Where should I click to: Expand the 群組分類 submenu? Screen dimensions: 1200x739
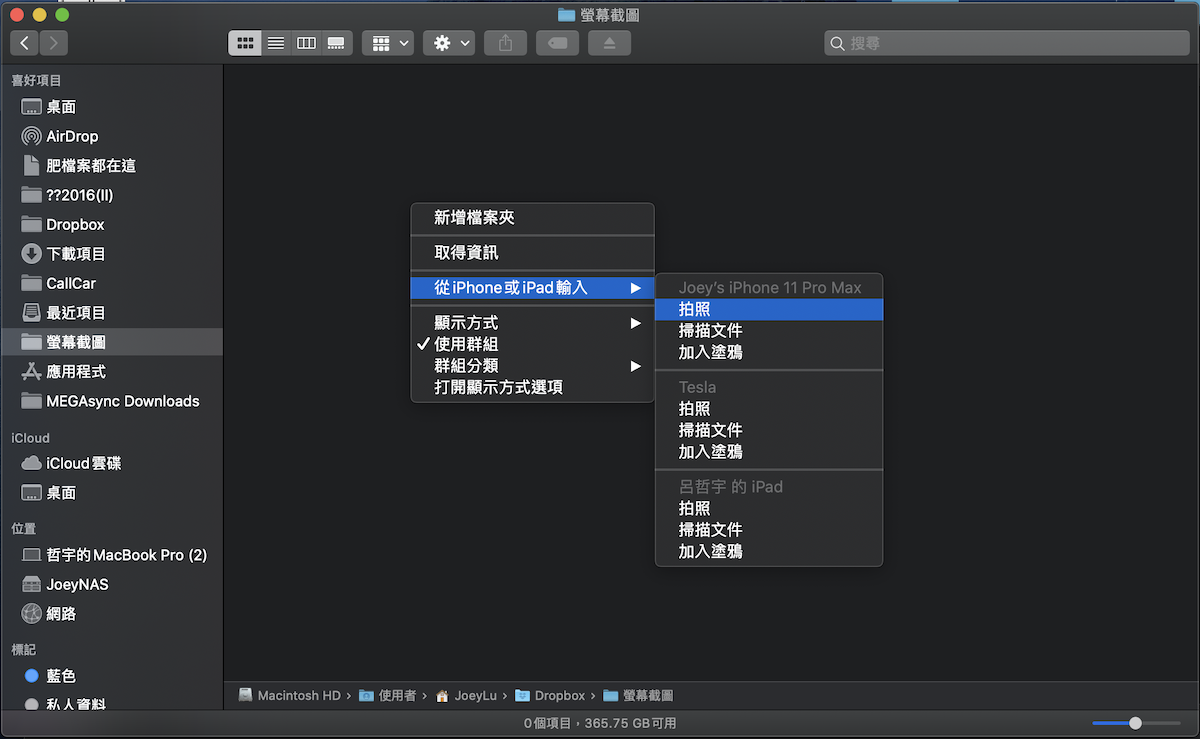tap(532, 366)
